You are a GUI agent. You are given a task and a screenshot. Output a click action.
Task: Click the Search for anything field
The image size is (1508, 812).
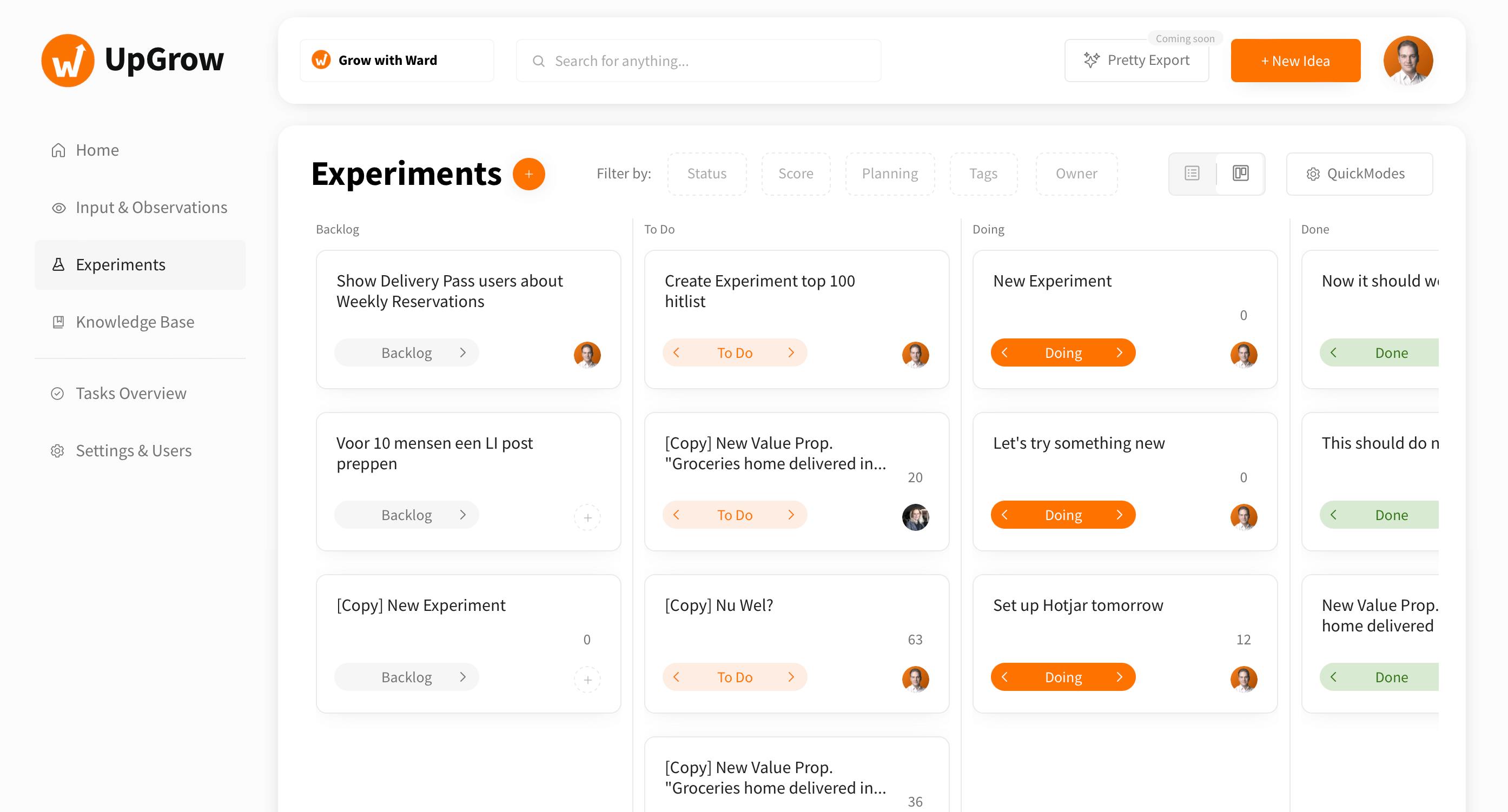coord(698,60)
